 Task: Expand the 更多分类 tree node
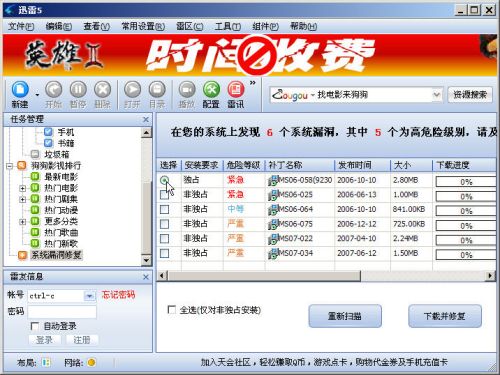coord(22,222)
